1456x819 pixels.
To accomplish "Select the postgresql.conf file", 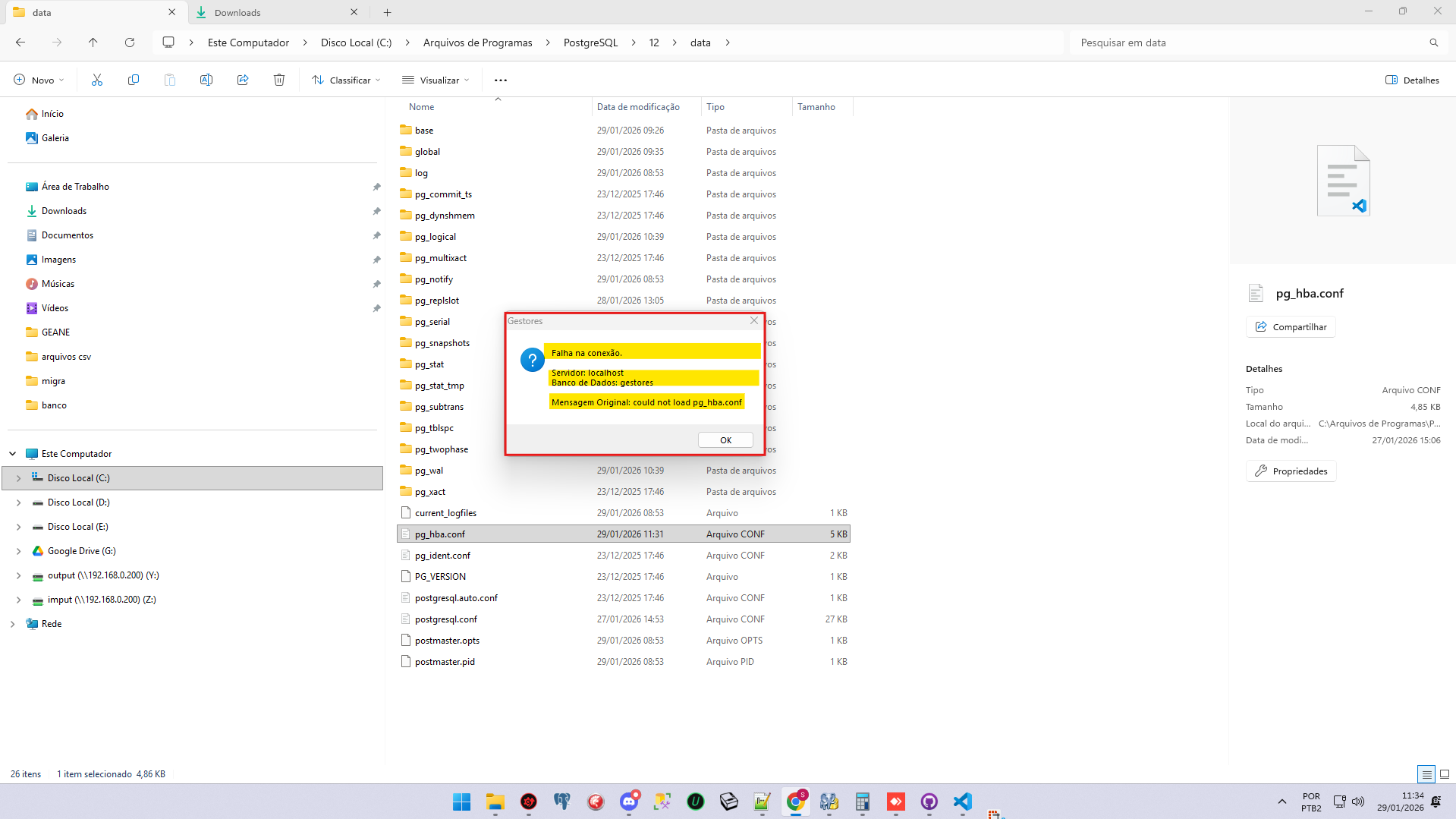I will coord(446,619).
